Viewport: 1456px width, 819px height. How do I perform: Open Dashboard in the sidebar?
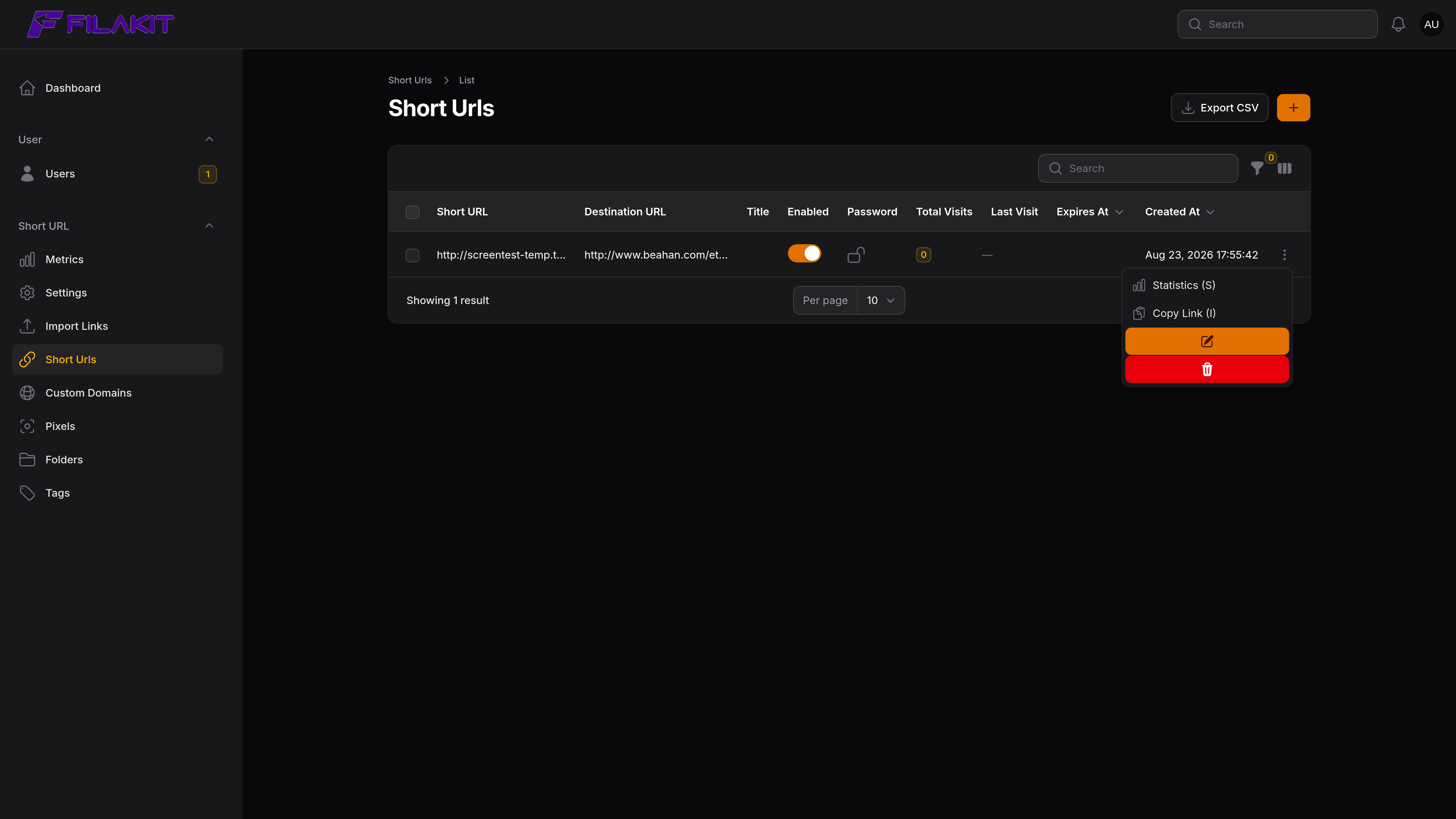(x=118, y=88)
